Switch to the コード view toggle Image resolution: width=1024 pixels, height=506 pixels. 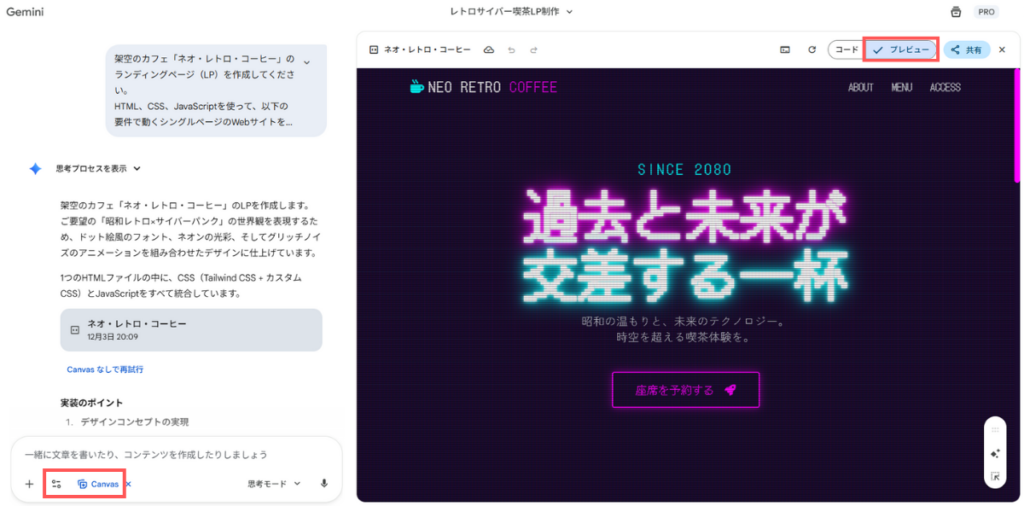click(x=847, y=50)
